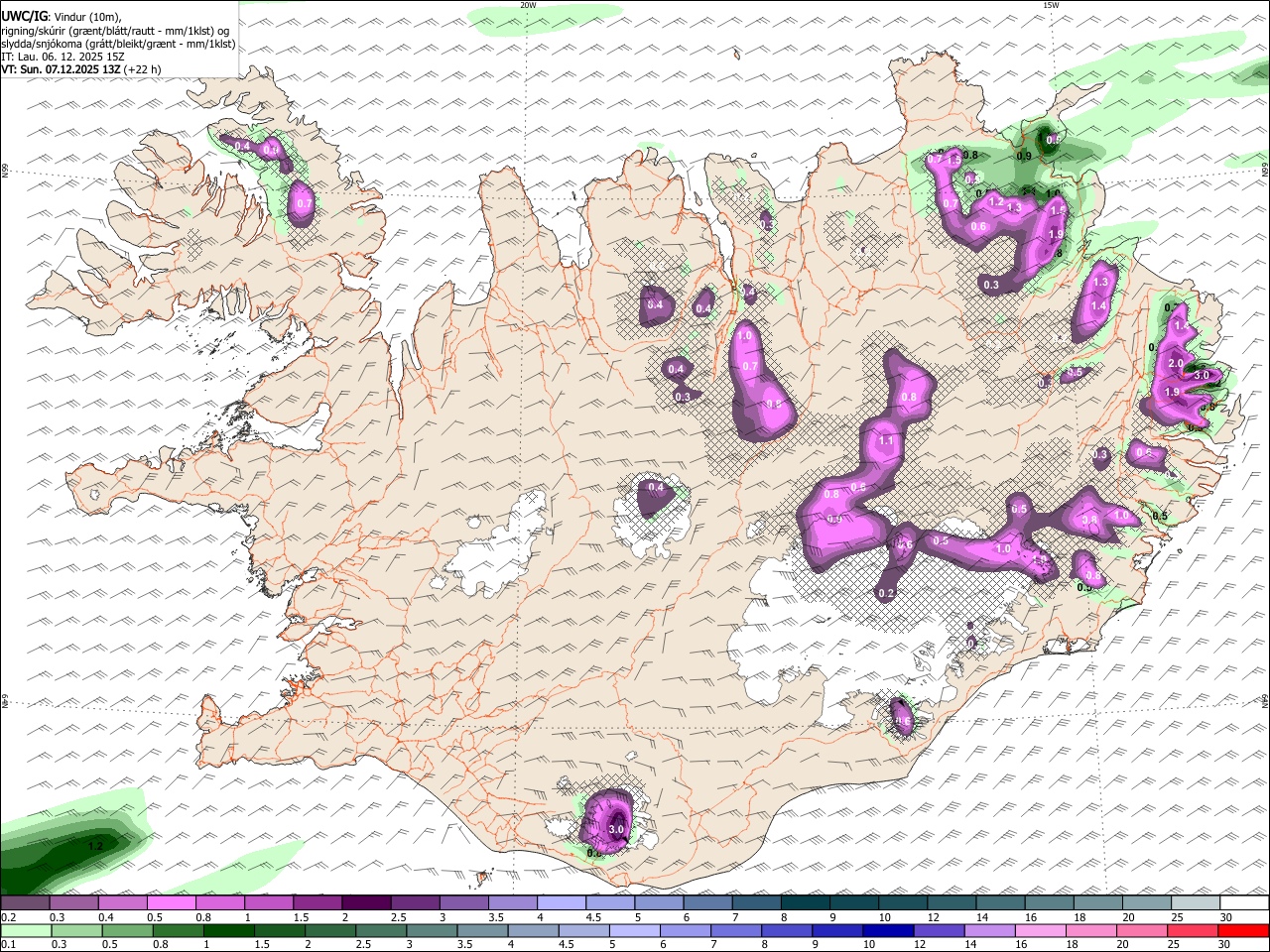Image resolution: width=1270 pixels, height=952 pixels.
Task: Pick bright pink top-row swatch between 0.5 and 0.8
Action: pyautogui.click(x=171, y=903)
